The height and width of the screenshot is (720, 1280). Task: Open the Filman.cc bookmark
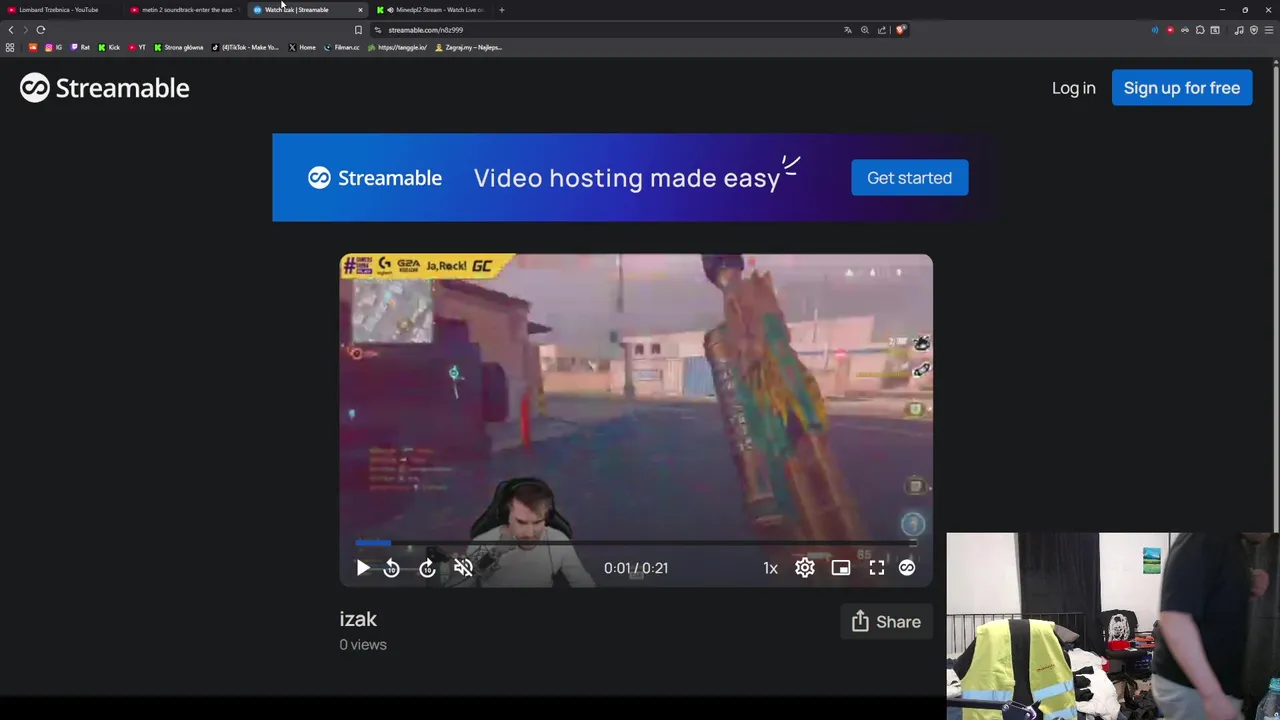coord(342,47)
